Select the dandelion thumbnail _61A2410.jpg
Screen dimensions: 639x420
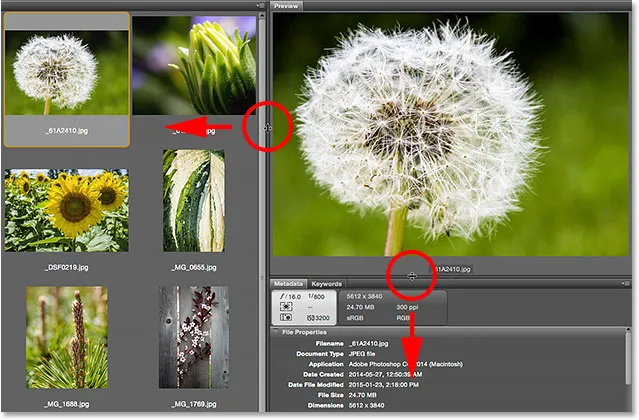66,65
